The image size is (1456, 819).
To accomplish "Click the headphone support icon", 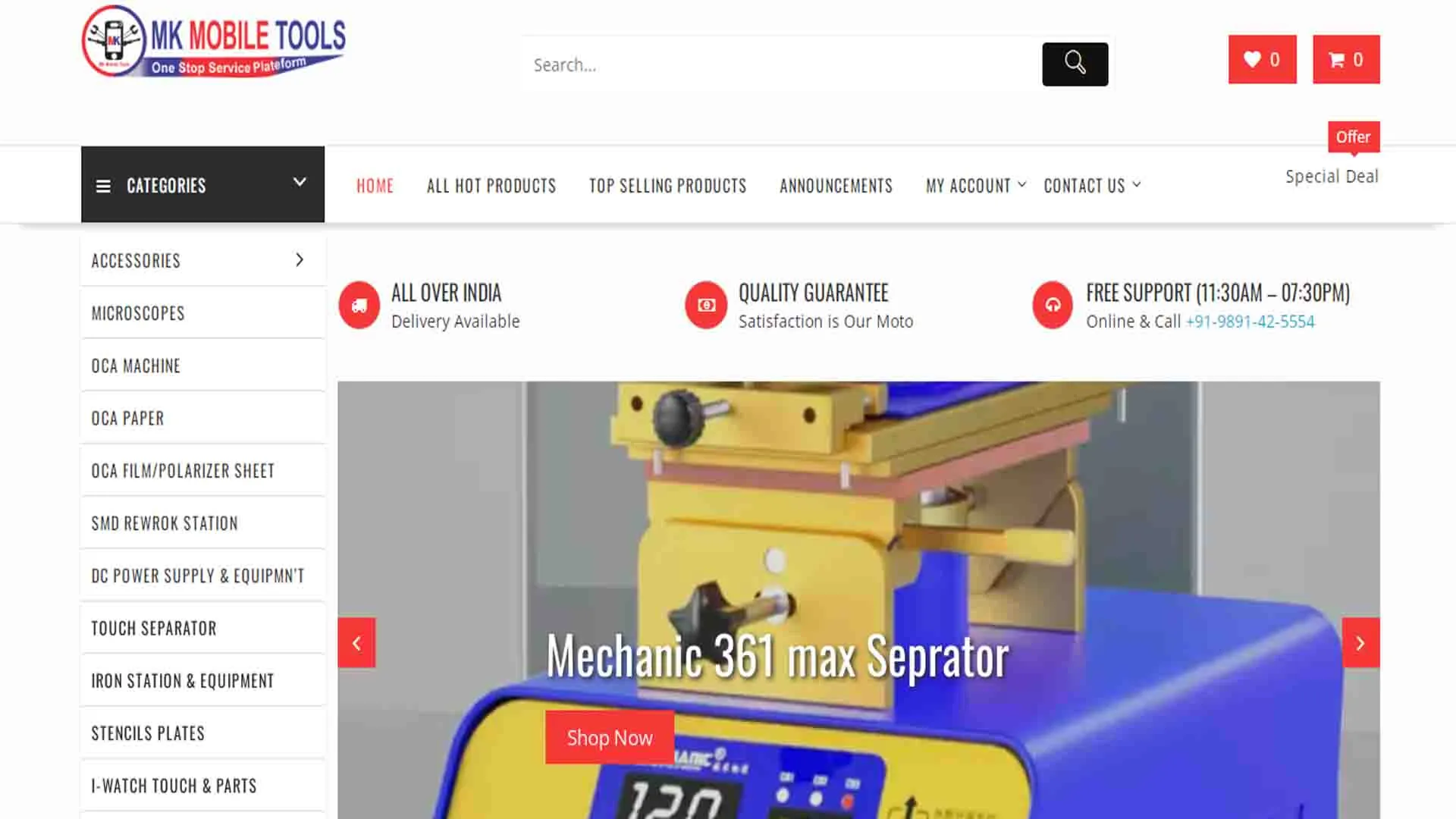I will pos(1053,305).
